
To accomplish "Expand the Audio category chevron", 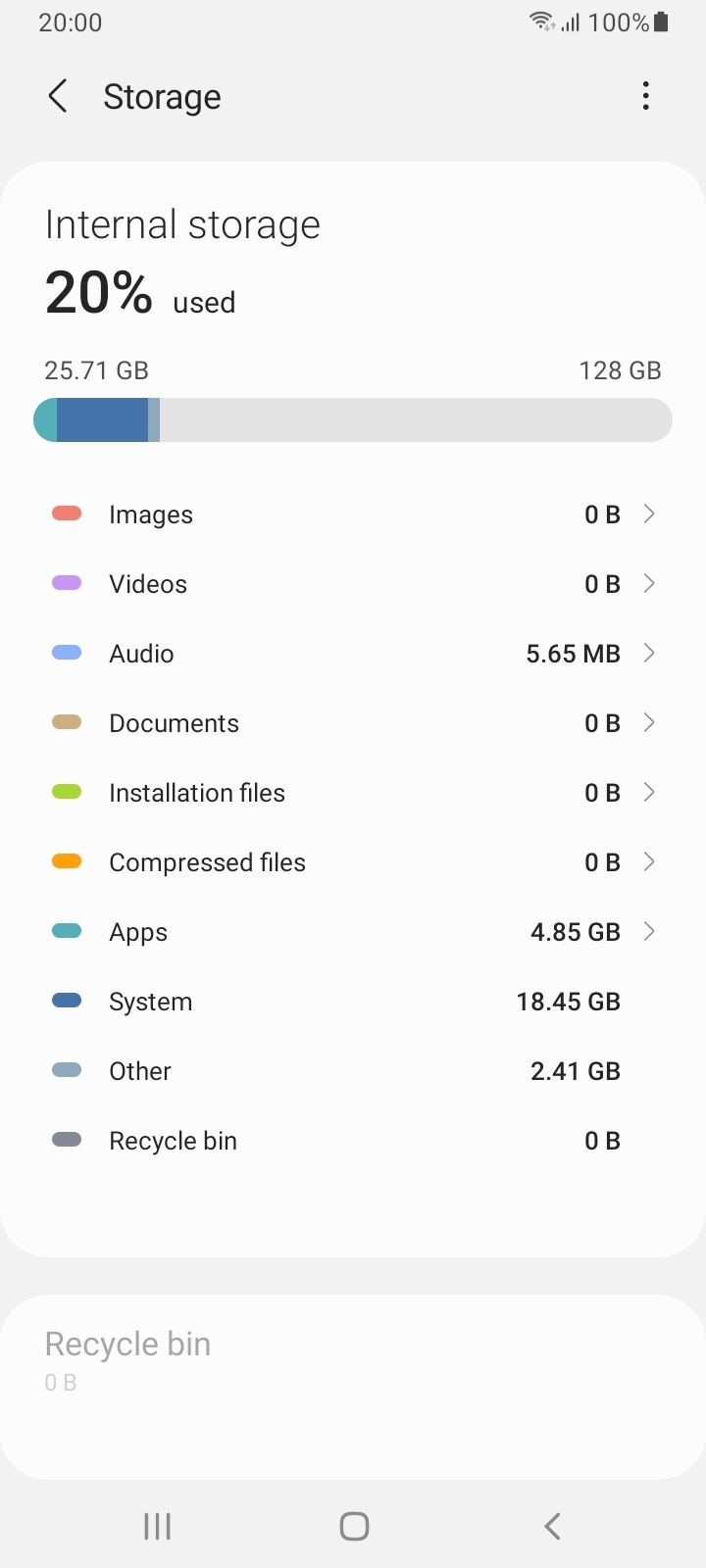I will coord(648,653).
